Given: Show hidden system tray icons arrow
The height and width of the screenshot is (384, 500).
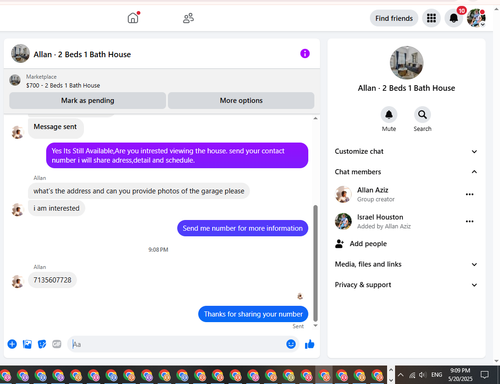Looking at the screenshot, I should click(401, 375).
